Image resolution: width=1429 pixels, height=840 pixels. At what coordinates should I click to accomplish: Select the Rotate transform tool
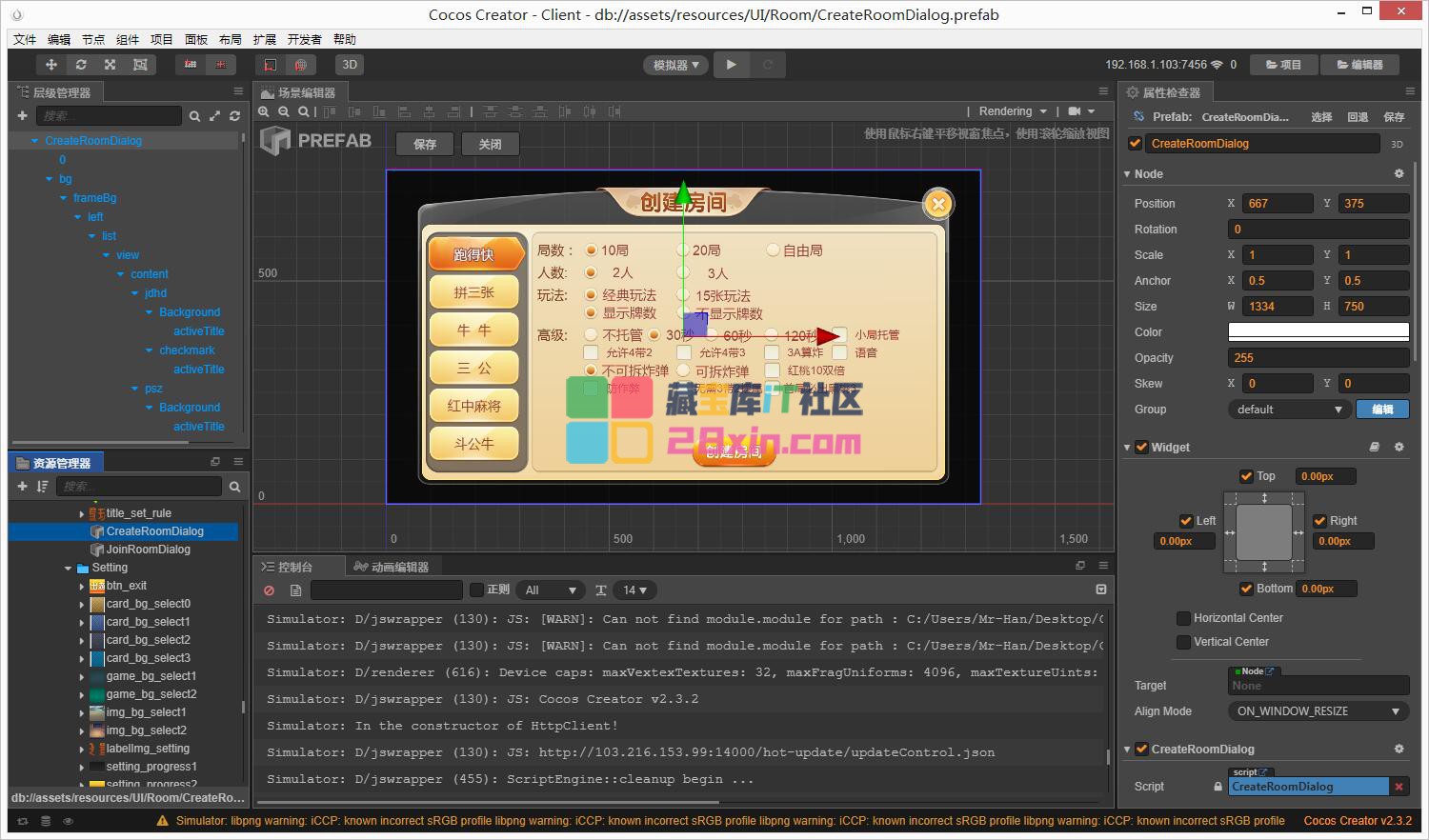pyautogui.click(x=81, y=65)
